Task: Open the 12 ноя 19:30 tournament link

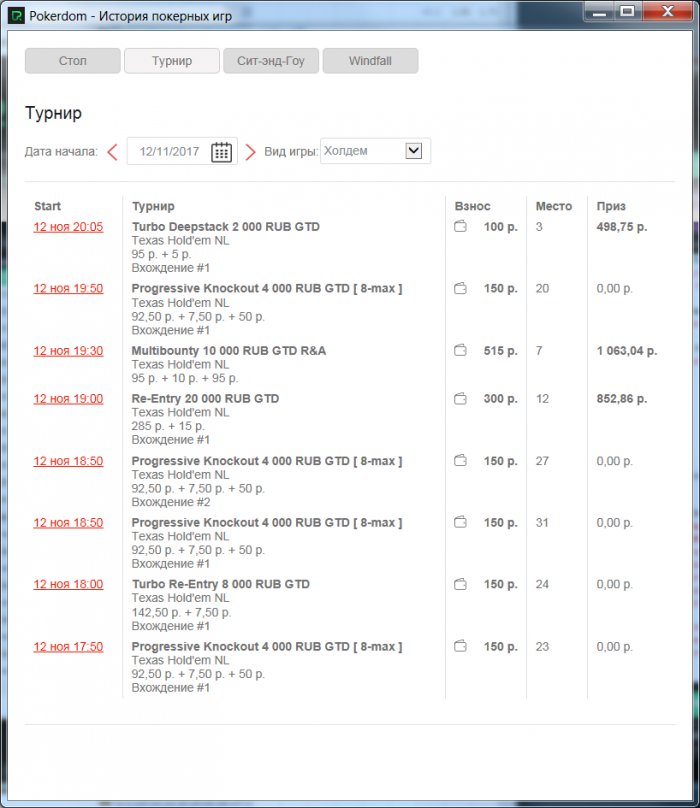Action: (68, 351)
